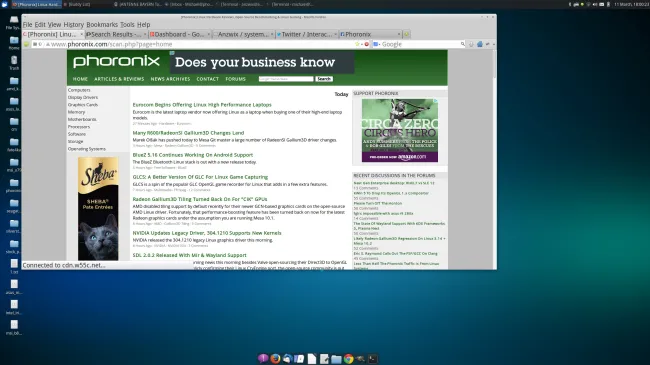Click the Phoronix site Search button

[x=324, y=79]
